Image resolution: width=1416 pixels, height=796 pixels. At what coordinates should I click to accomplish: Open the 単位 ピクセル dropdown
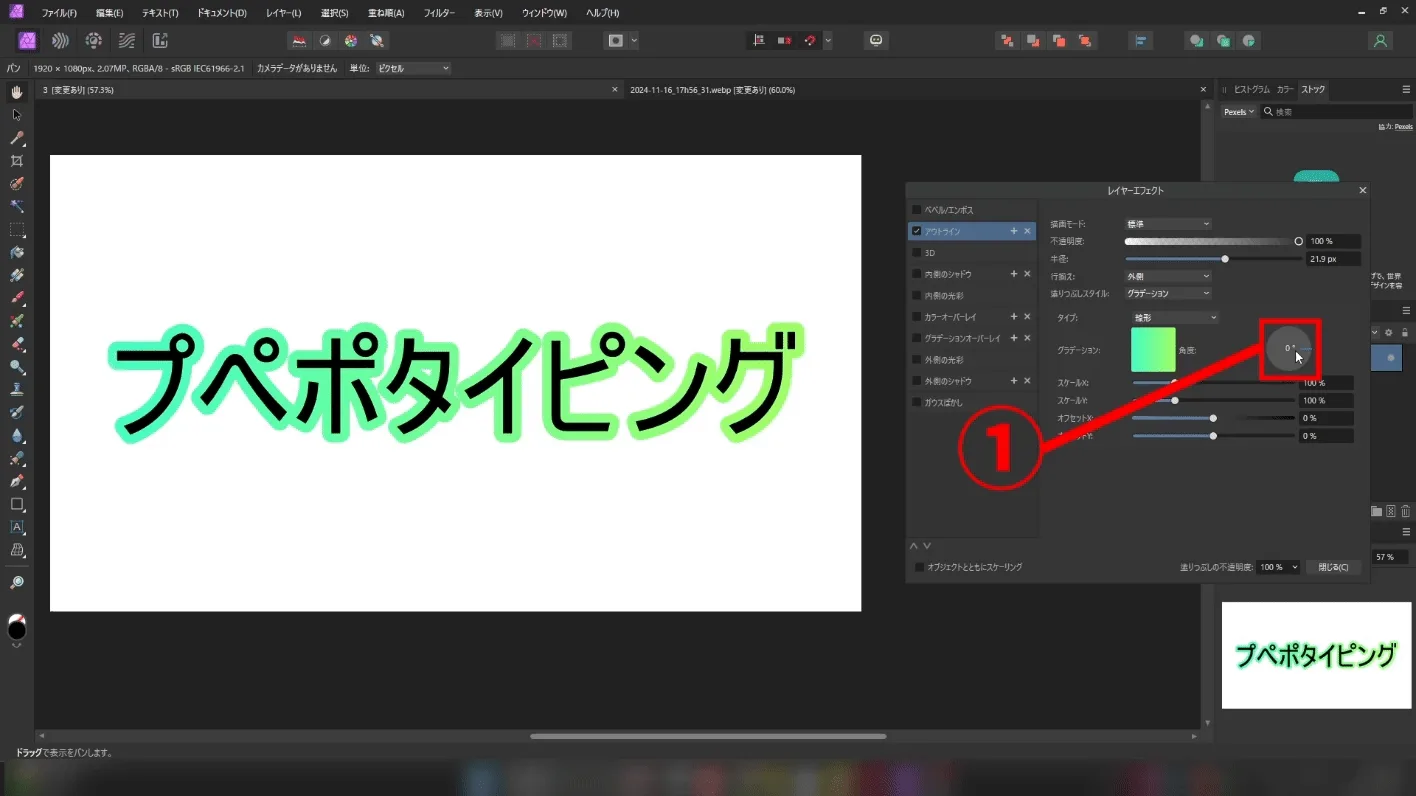413,68
